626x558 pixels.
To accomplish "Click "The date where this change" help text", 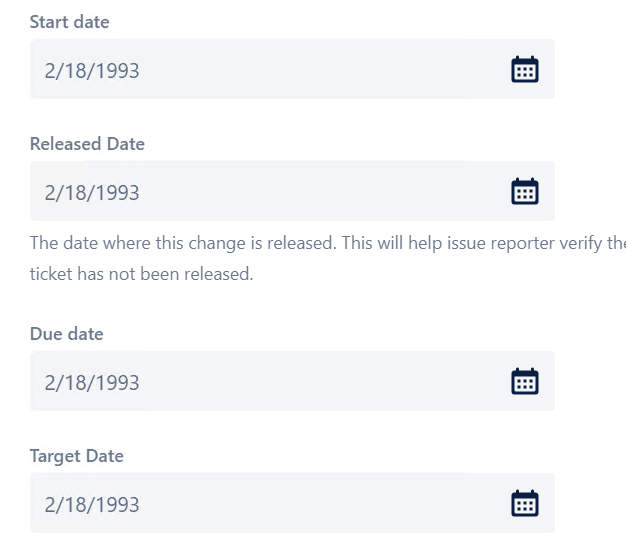I will point(139,243).
